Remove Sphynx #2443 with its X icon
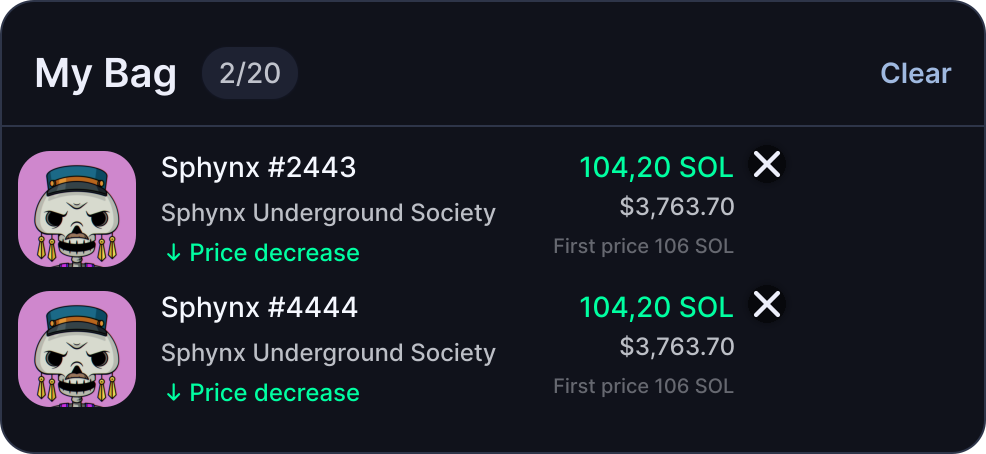This screenshot has height=454, width=986. tap(767, 165)
